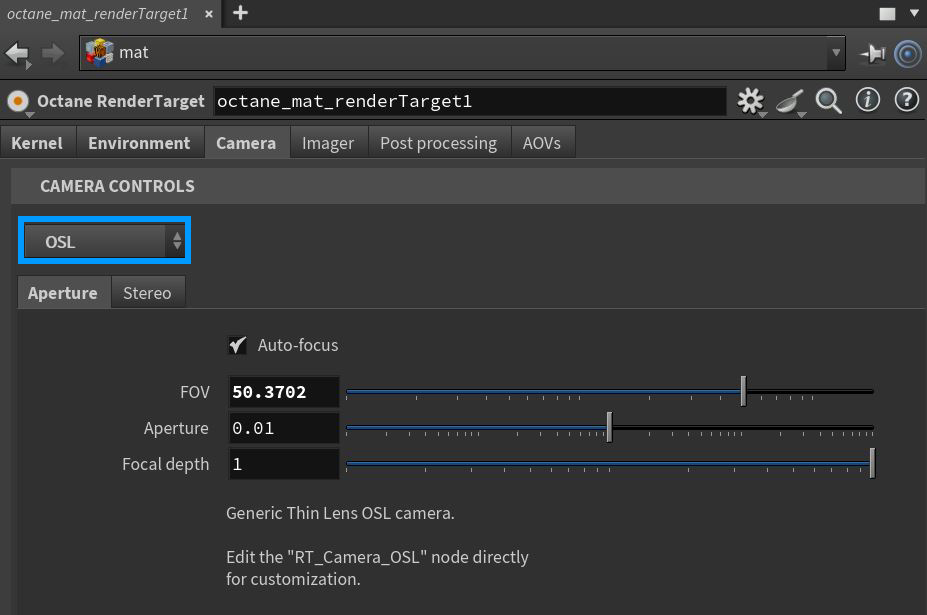Click the Octane RenderTarget node type icon
927x615 pixels.
tap(18, 101)
